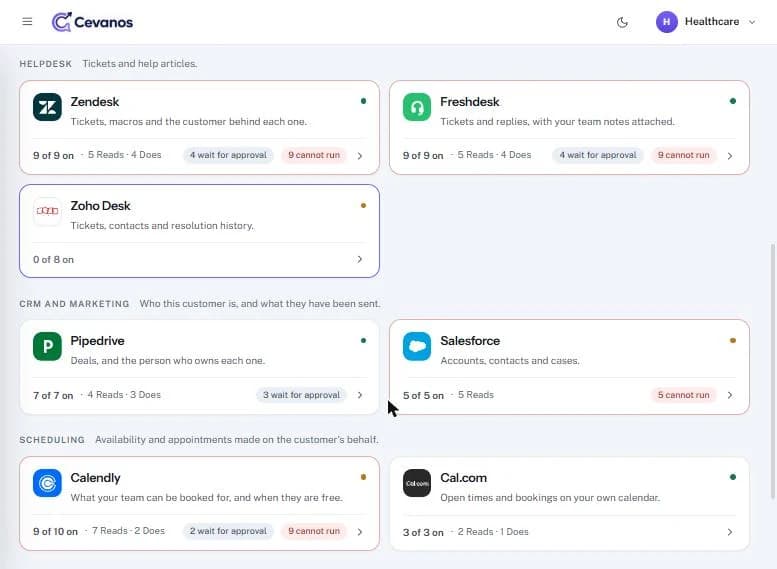Expand the Cal.com card chevron
This screenshot has height=569, width=777.
tap(730, 532)
